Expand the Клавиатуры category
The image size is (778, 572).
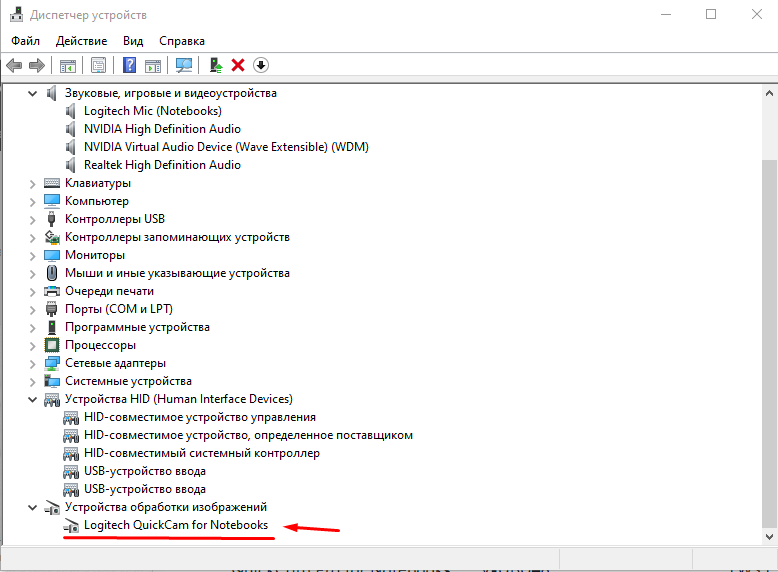coord(32,184)
